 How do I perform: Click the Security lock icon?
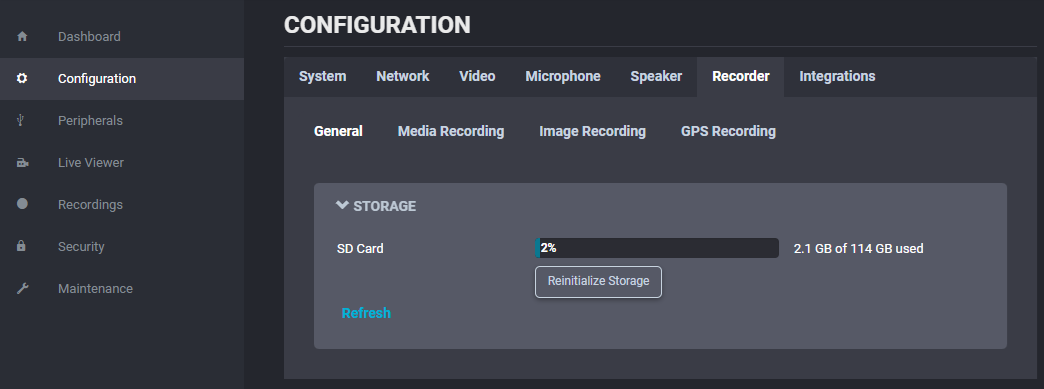(x=21, y=246)
